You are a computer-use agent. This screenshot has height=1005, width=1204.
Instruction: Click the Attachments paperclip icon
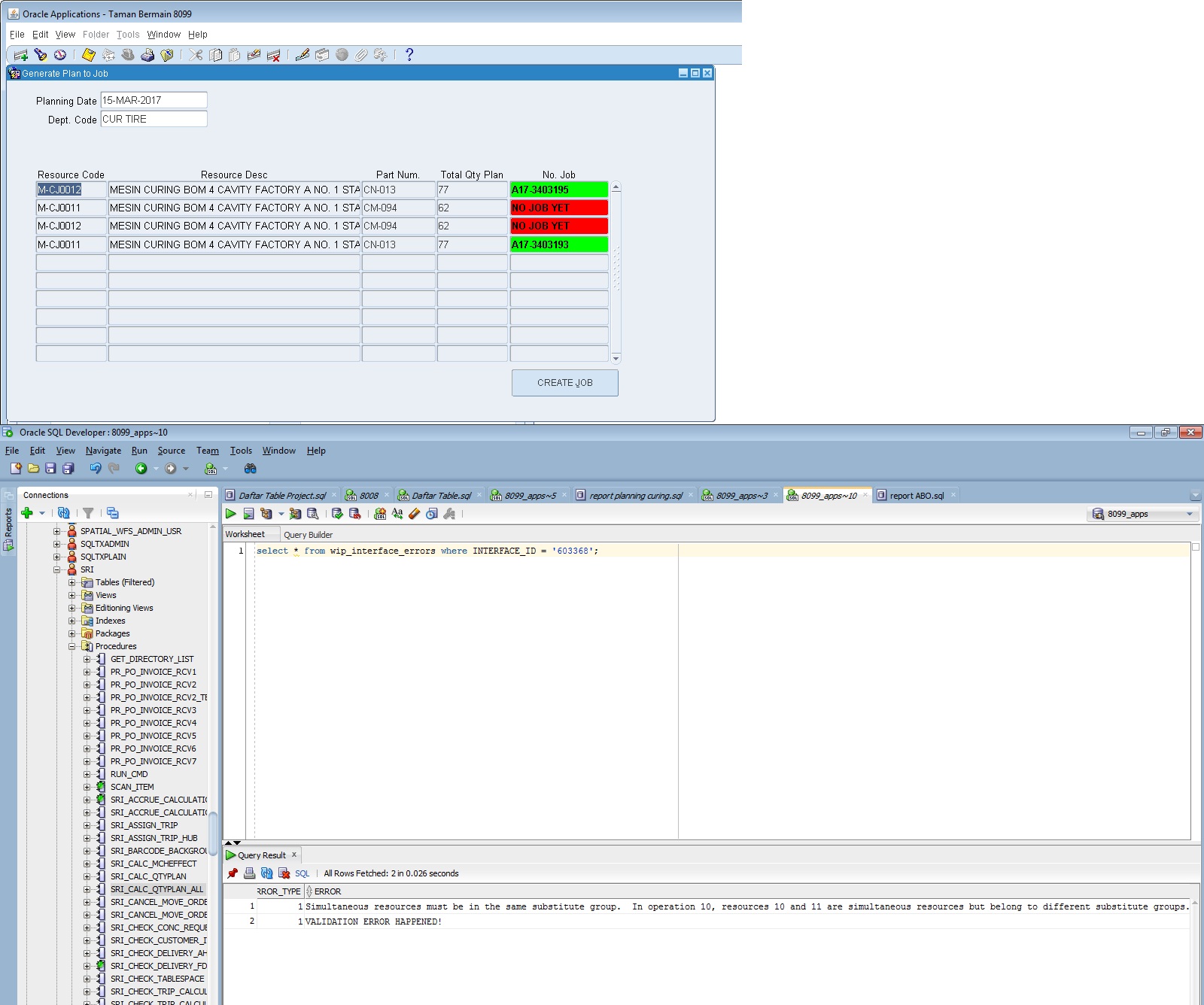tap(361, 55)
